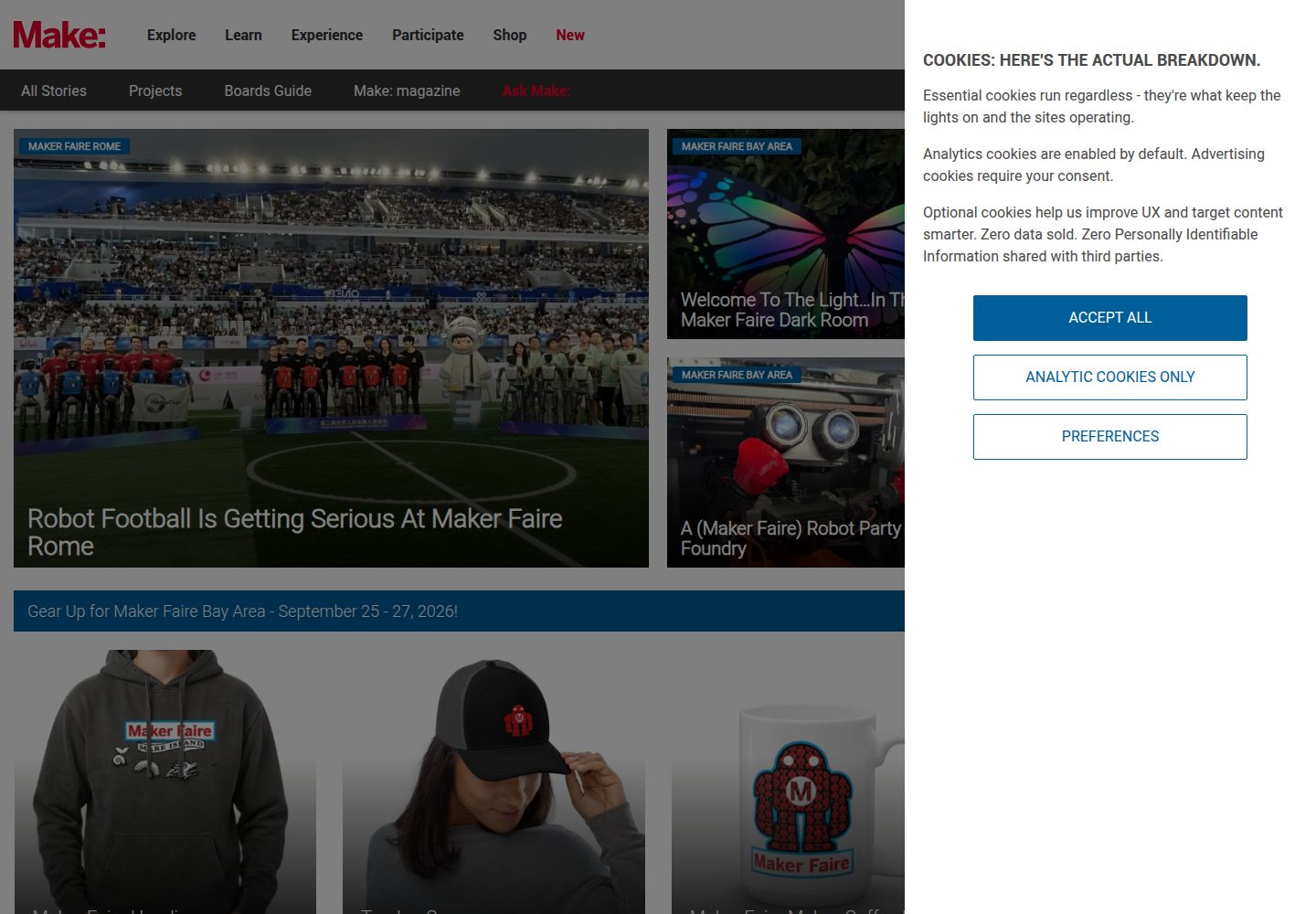Open Boards Guide

(268, 90)
